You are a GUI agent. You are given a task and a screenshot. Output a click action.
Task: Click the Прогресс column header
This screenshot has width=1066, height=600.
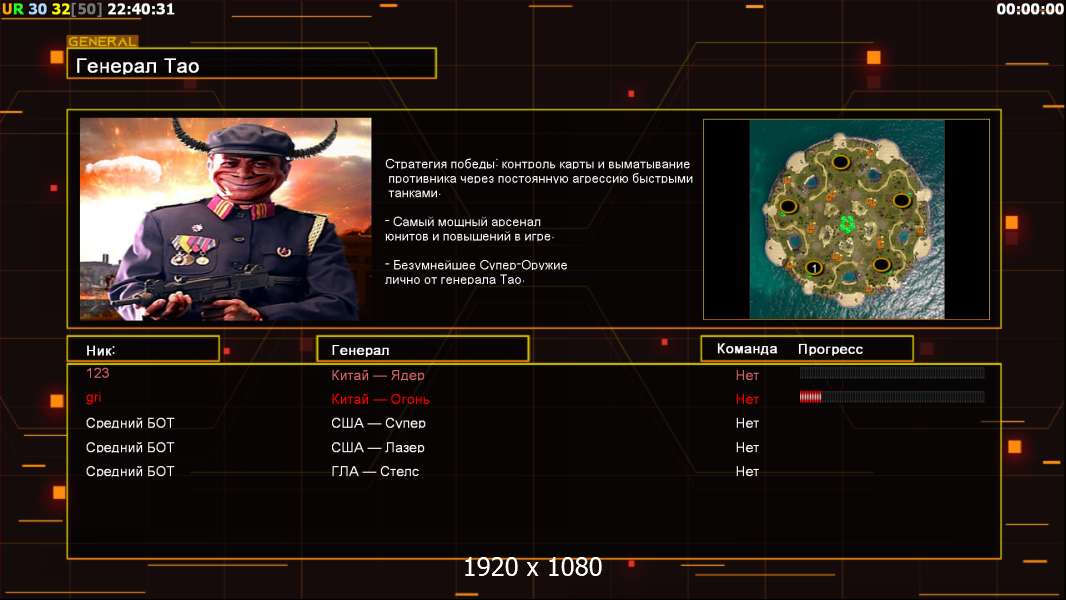coord(830,349)
